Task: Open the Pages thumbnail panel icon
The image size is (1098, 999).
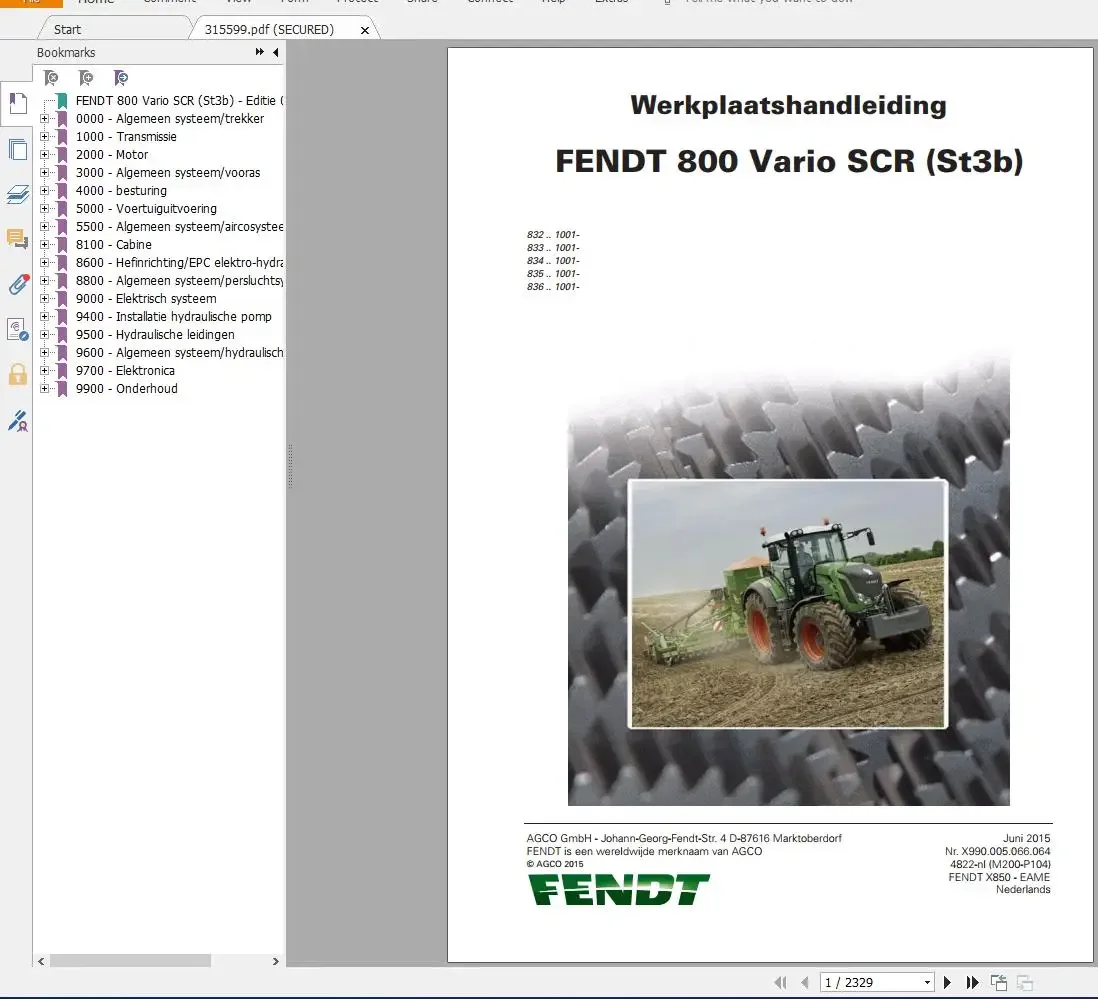Action: 18,150
